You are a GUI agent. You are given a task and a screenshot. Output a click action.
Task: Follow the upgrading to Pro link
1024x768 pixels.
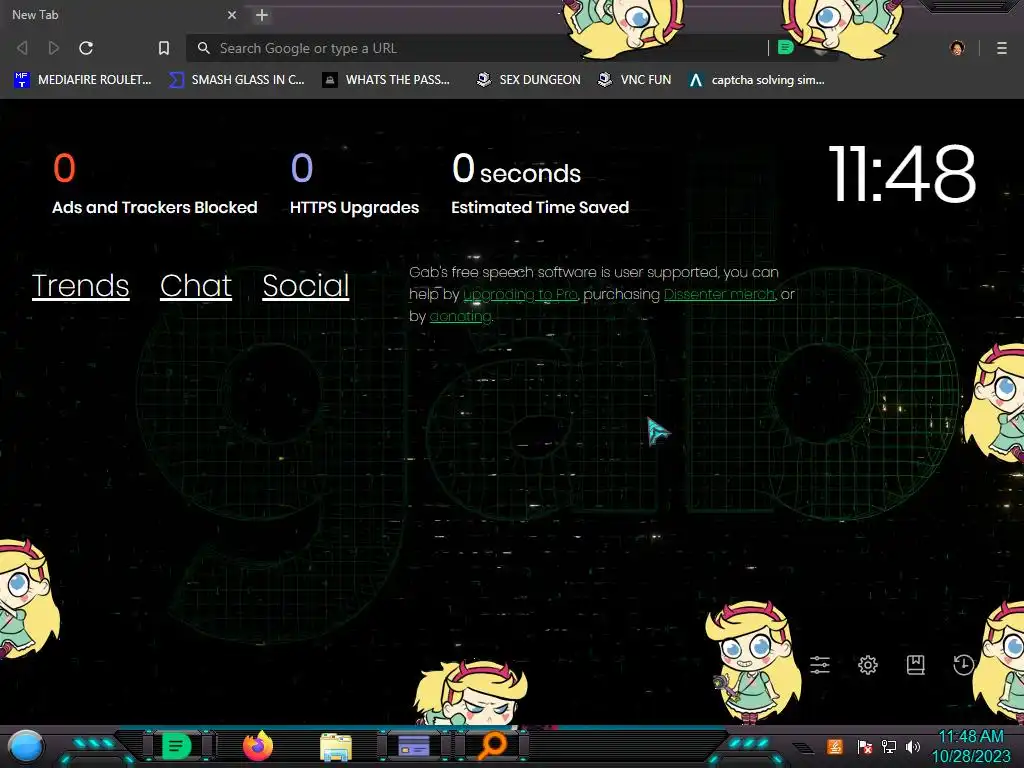(520, 295)
